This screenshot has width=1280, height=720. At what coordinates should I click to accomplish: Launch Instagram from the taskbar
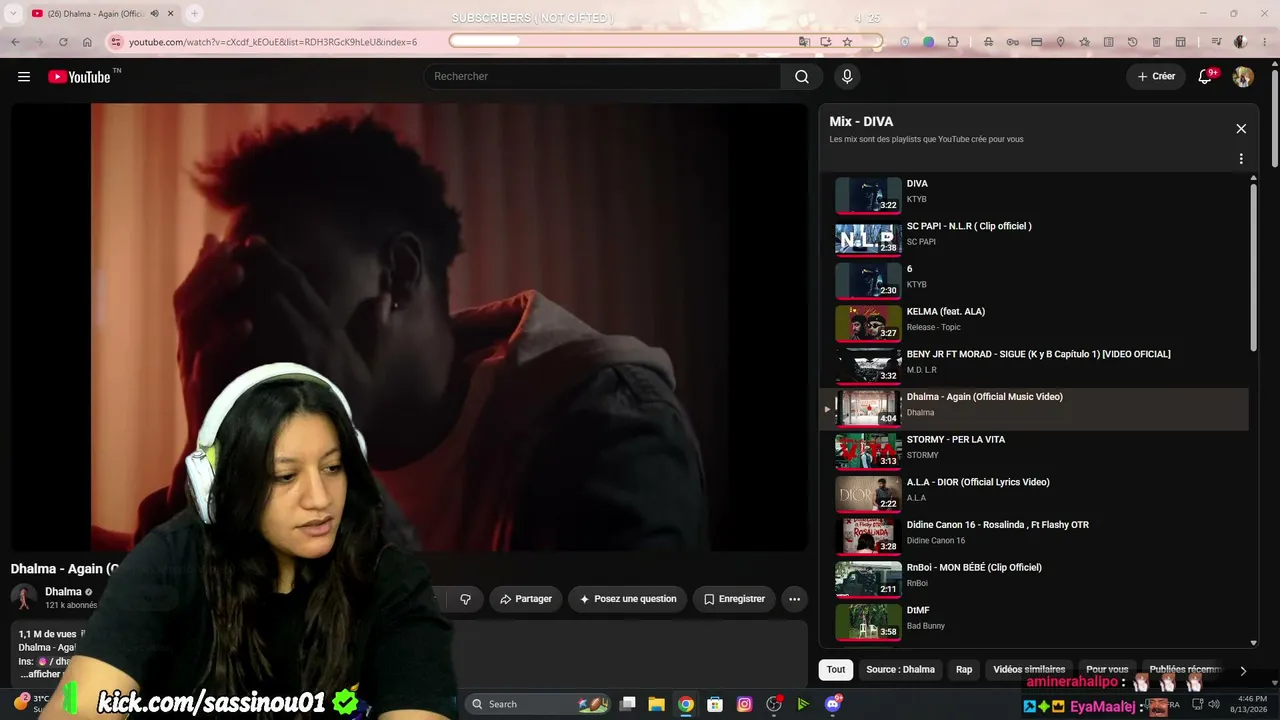[x=744, y=704]
